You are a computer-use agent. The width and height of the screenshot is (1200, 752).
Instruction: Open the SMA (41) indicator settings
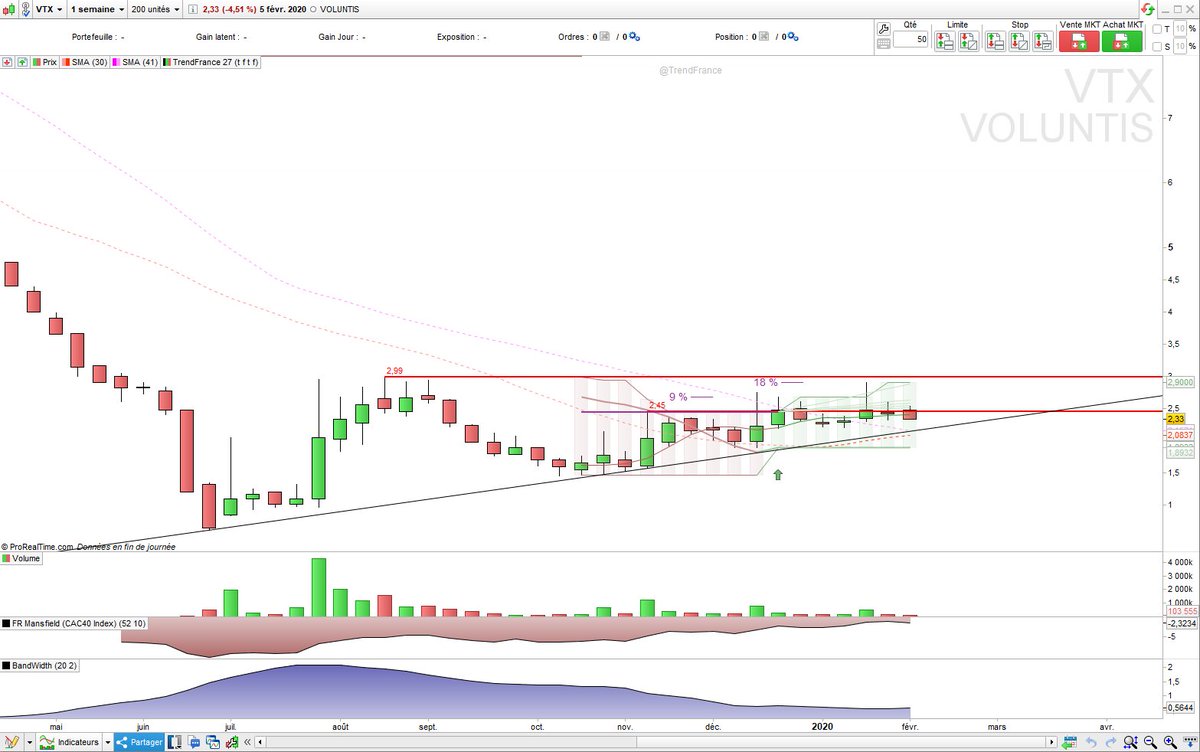tap(136, 62)
